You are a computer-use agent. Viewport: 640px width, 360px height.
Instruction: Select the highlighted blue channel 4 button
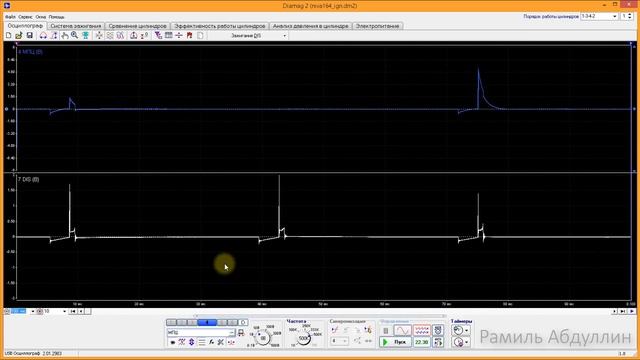[x=207, y=322]
